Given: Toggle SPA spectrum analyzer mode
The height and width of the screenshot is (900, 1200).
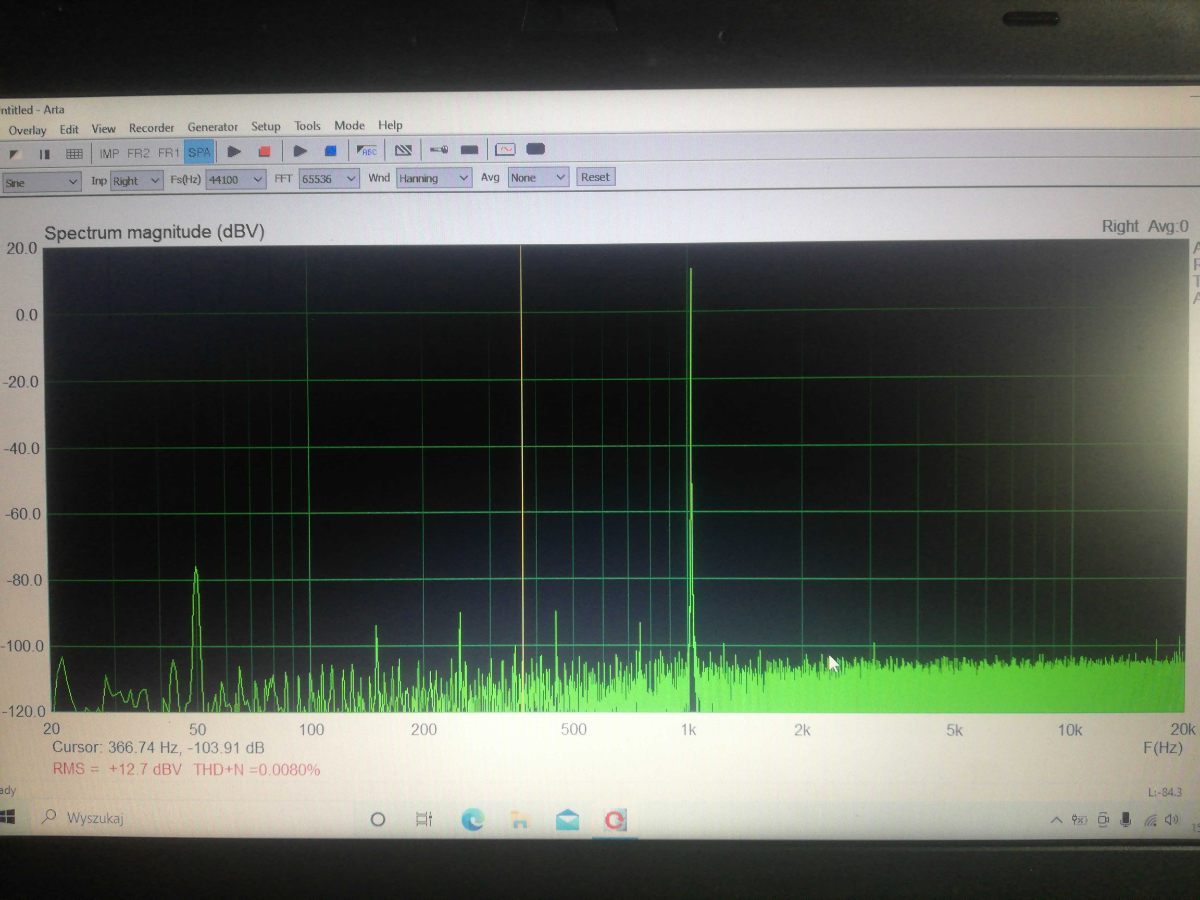Looking at the screenshot, I should 200,152.
